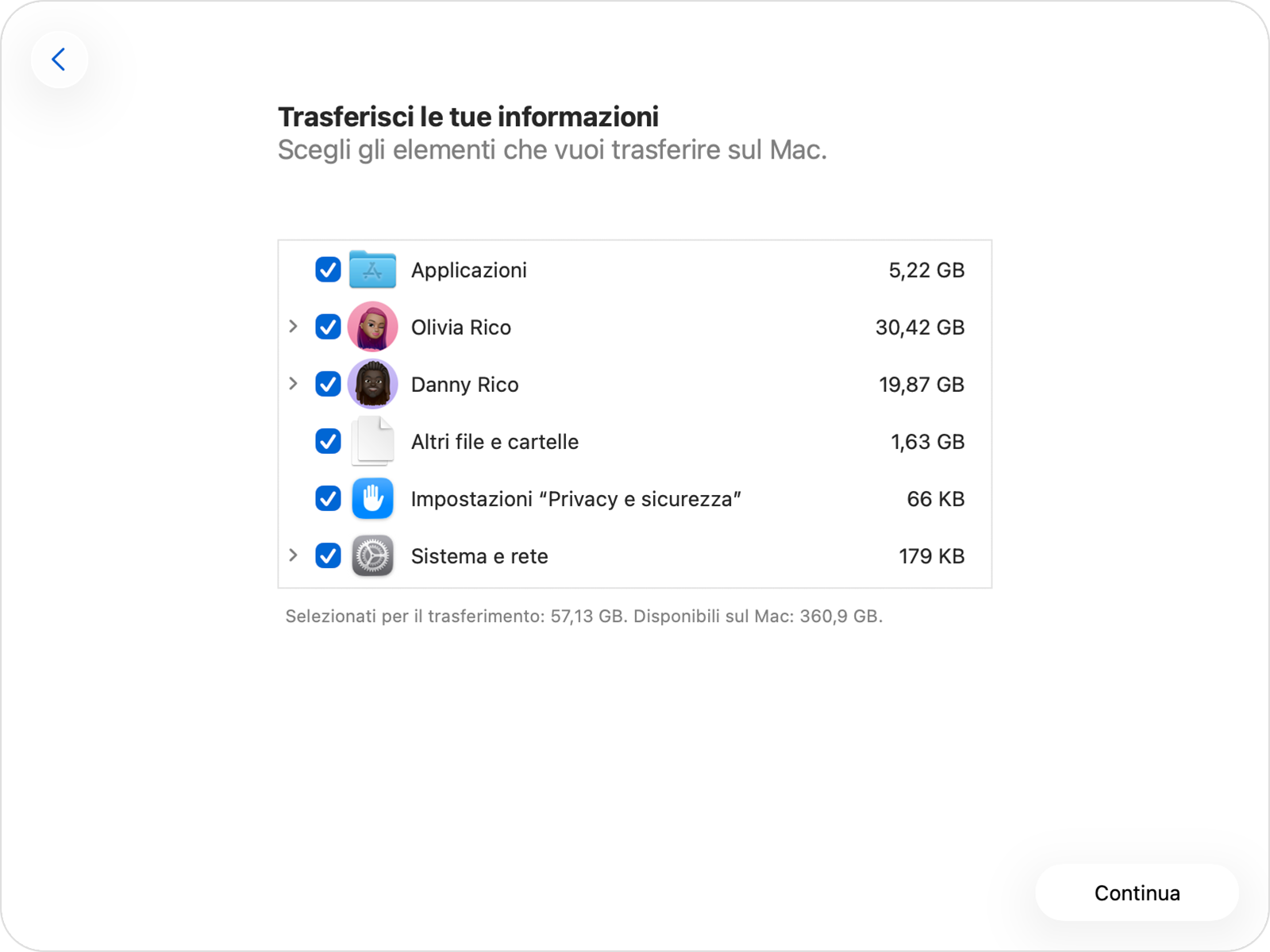Select the Olivia Rico row label
This screenshot has height=952, width=1270.
pyautogui.click(x=460, y=327)
